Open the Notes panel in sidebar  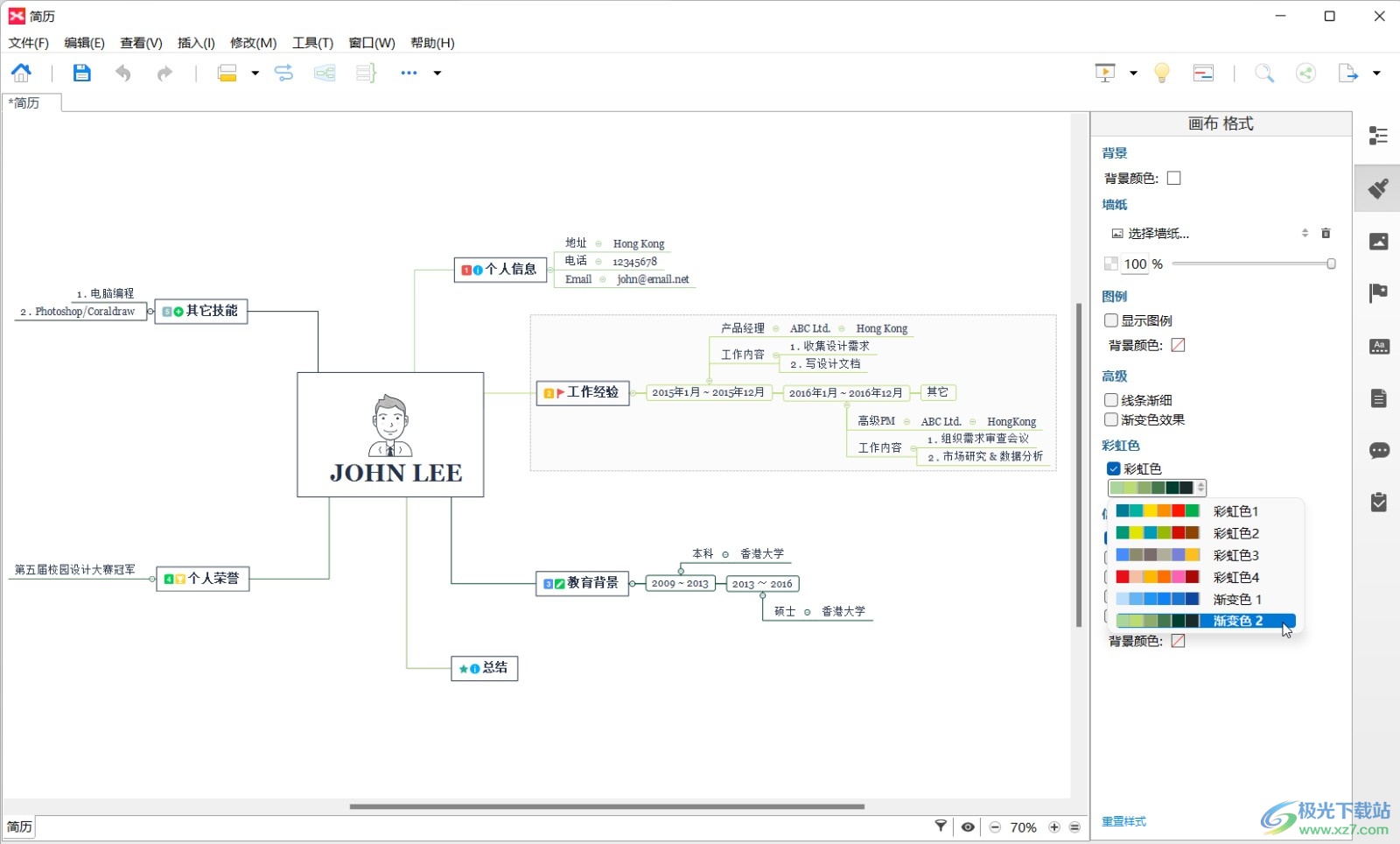click(x=1379, y=398)
